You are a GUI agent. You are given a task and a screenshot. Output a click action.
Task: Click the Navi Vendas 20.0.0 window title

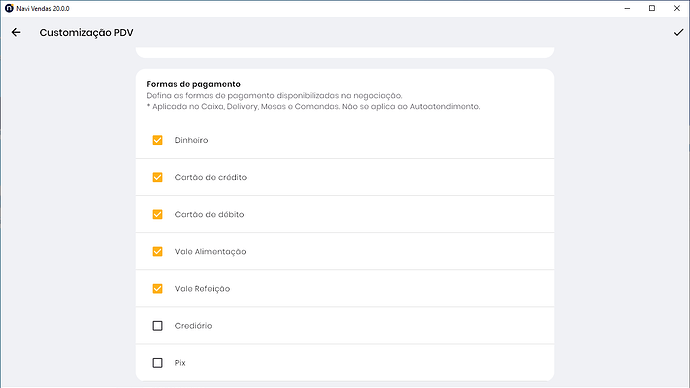click(x=43, y=8)
